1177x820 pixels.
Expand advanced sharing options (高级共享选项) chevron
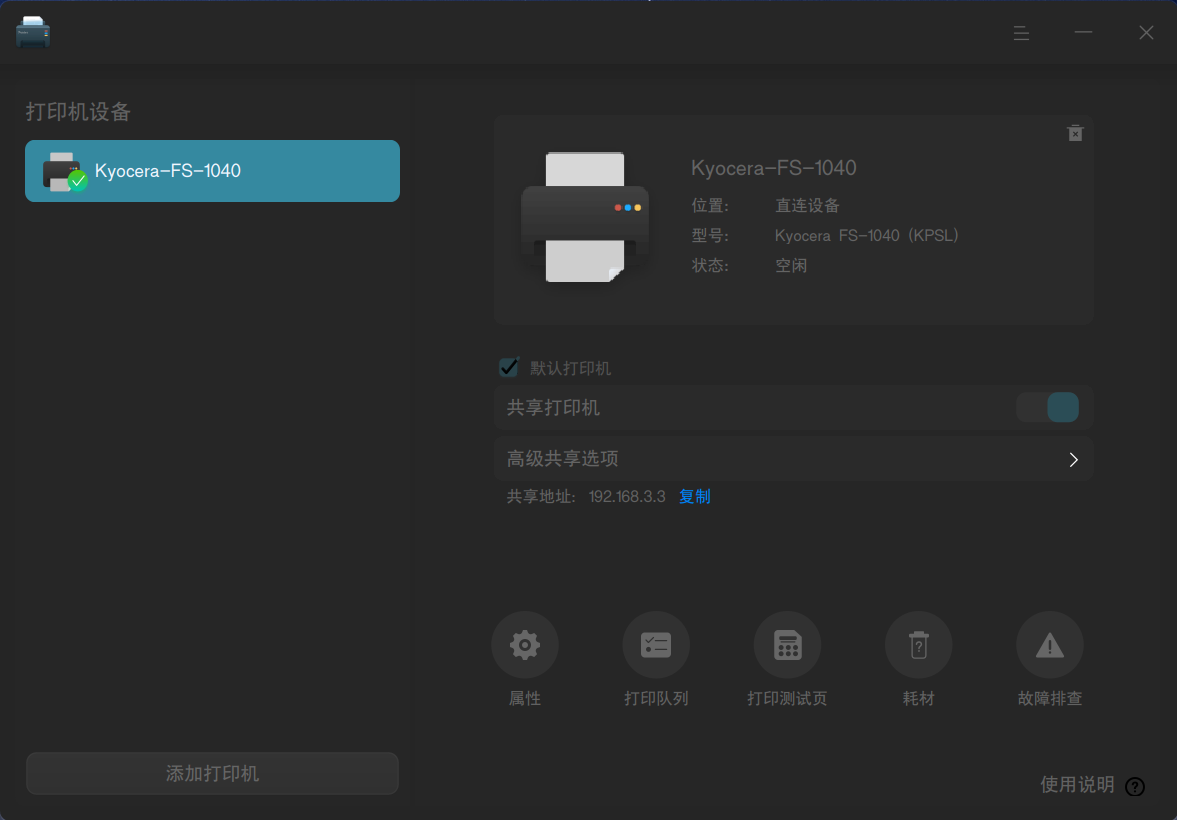tap(1073, 460)
